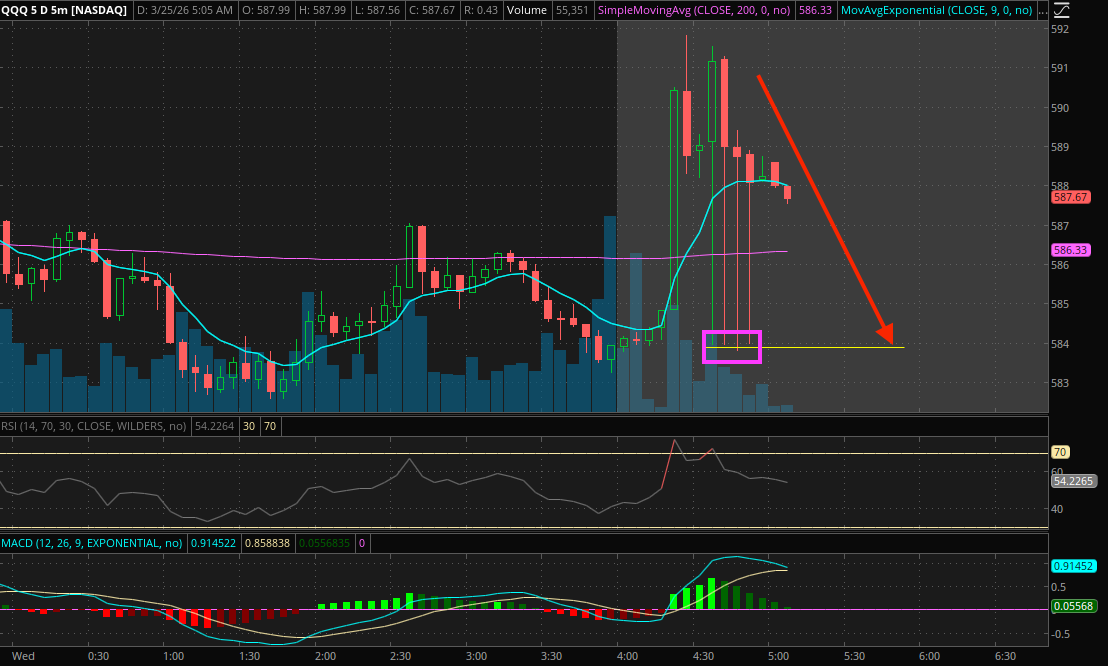Click the 589 price axis label

pos(1060,148)
